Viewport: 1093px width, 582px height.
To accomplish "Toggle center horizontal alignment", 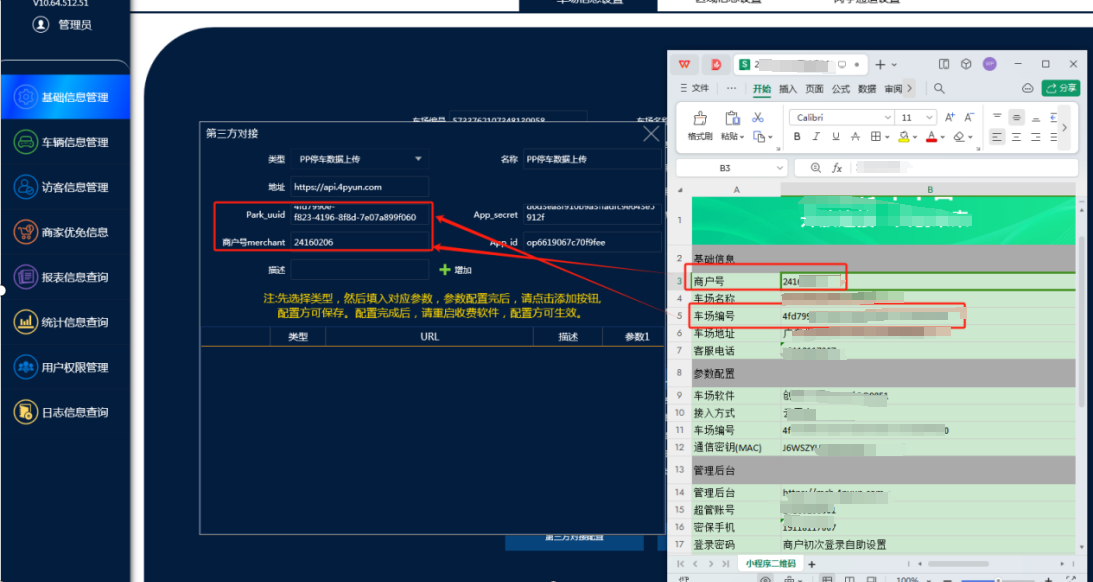I will (1017, 137).
